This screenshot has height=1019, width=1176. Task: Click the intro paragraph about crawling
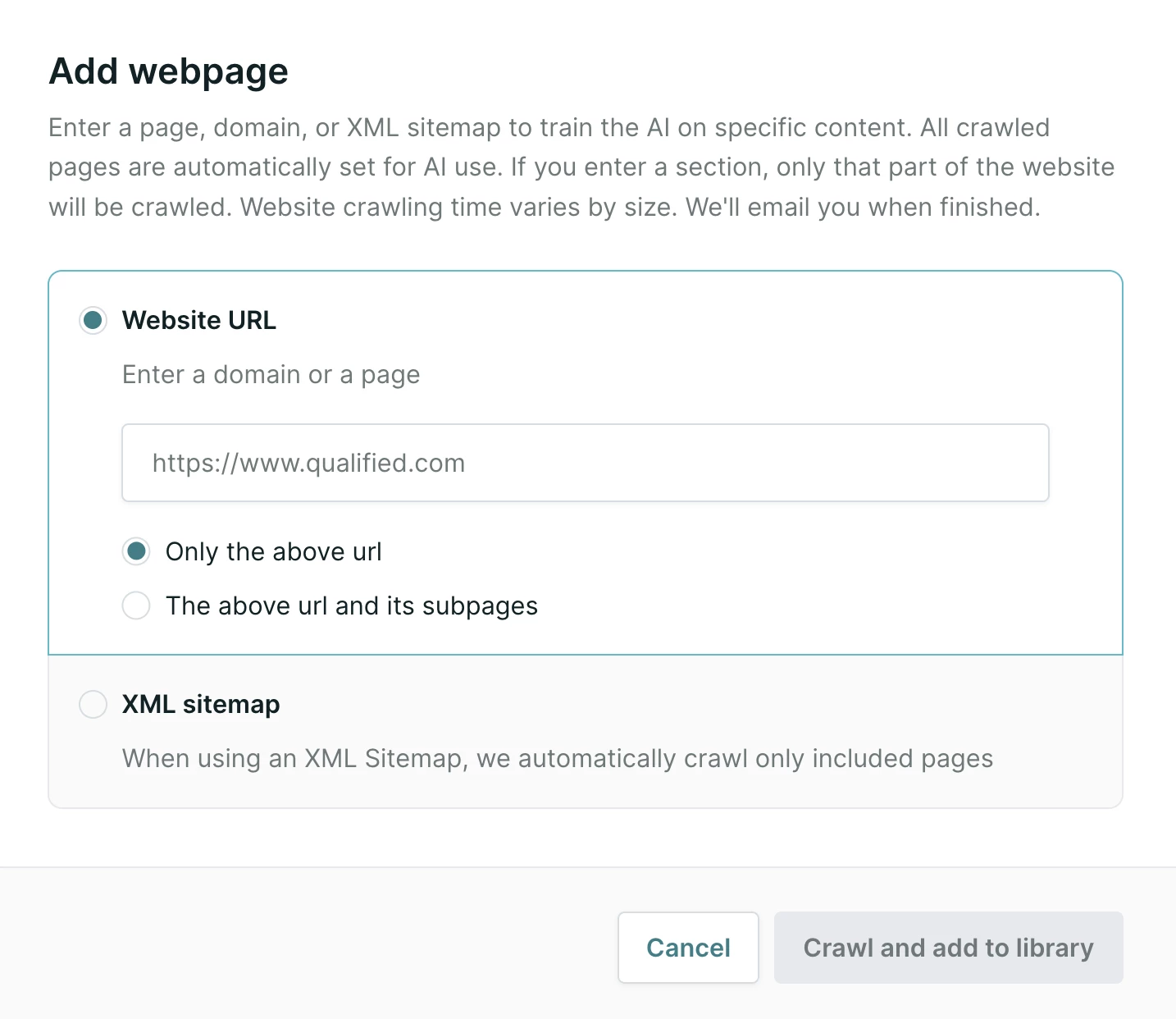(581, 167)
